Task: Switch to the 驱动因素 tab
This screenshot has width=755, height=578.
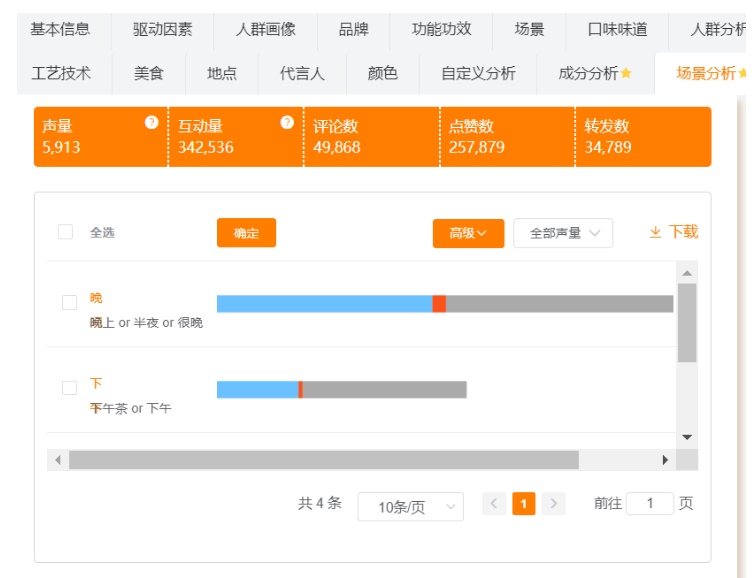Action: click(x=162, y=29)
